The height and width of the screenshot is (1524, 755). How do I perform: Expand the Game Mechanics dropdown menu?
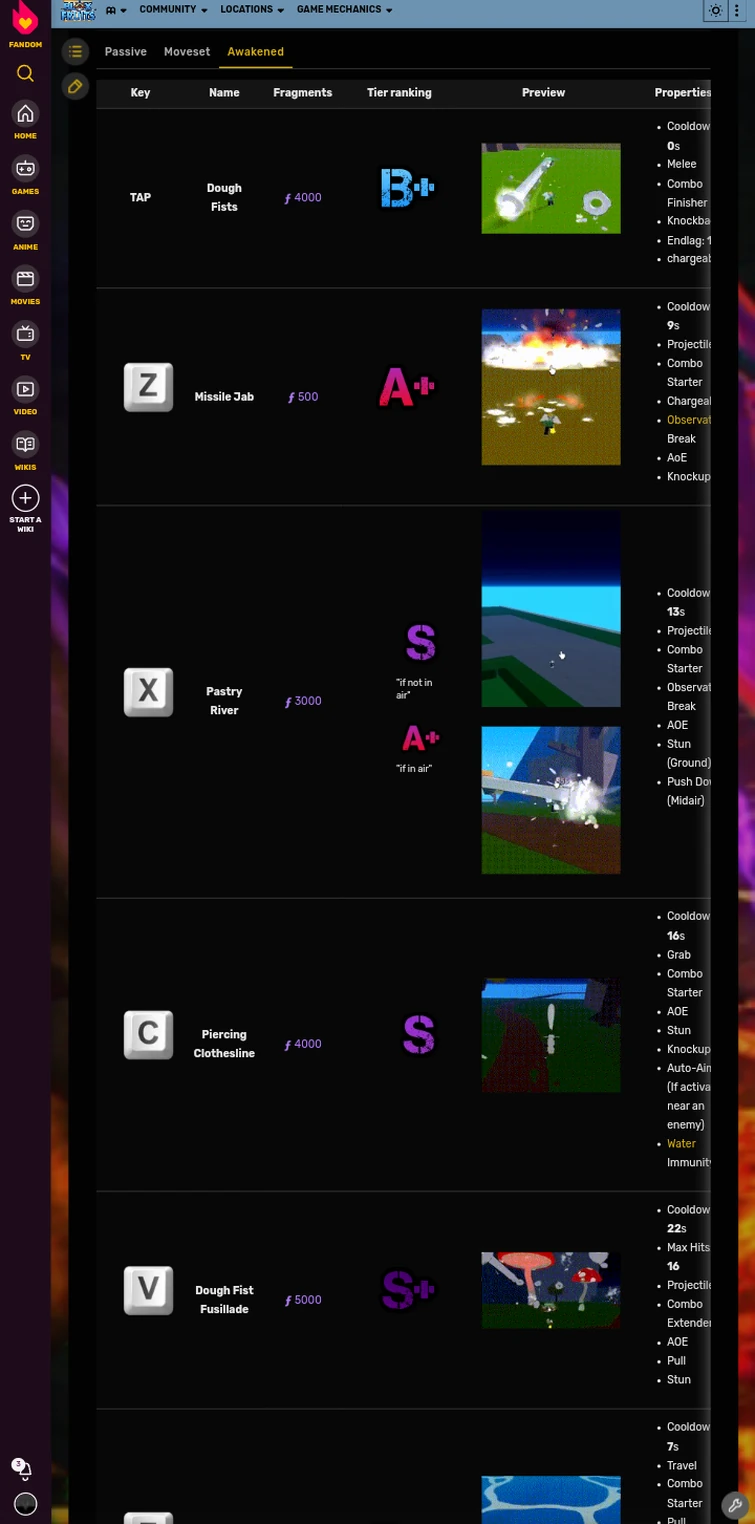344,10
